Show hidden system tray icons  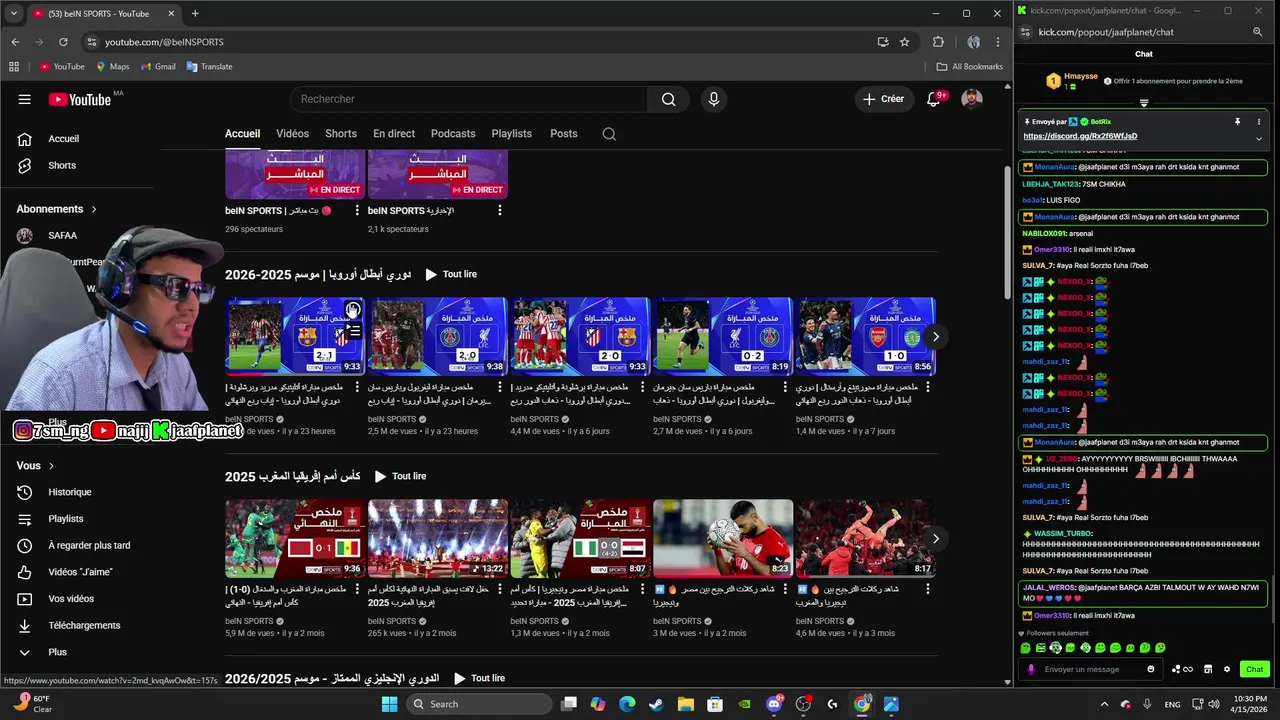(1104, 704)
